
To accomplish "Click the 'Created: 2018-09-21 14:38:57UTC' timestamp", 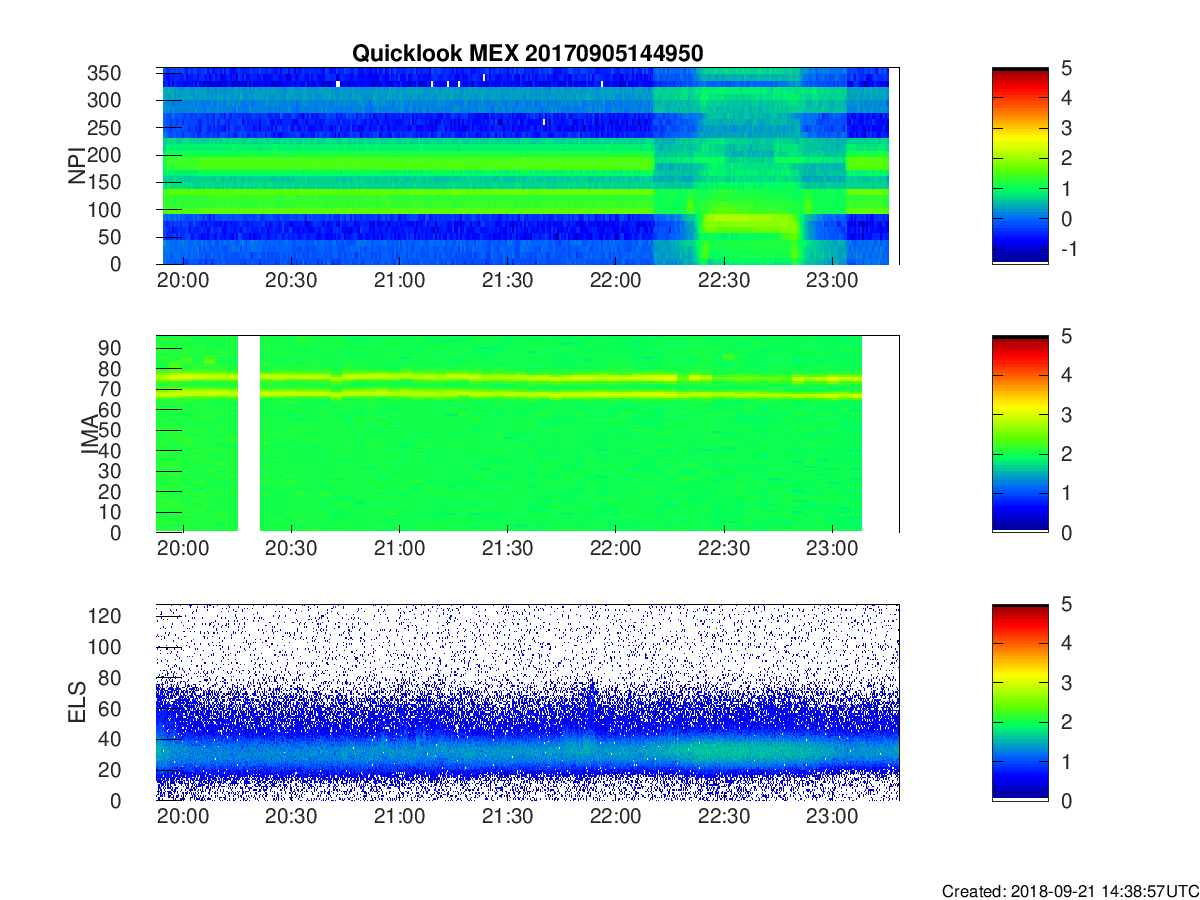I will tap(1069, 890).
